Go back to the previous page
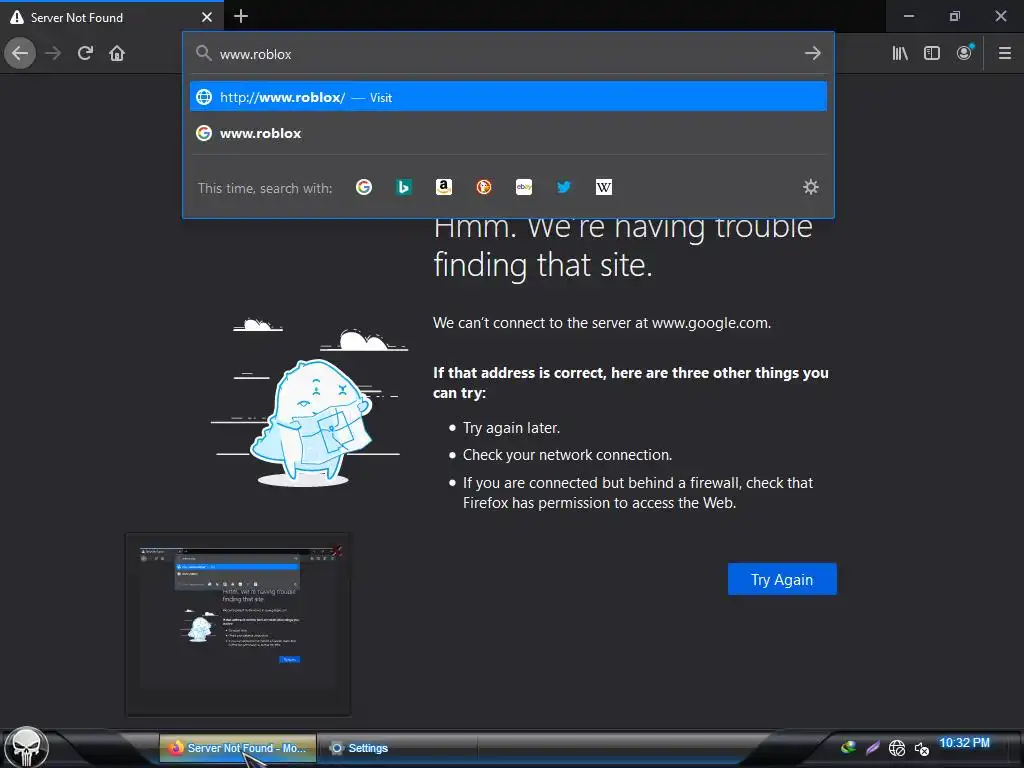The height and width of the screenshot is (768, 1024). 20,53
